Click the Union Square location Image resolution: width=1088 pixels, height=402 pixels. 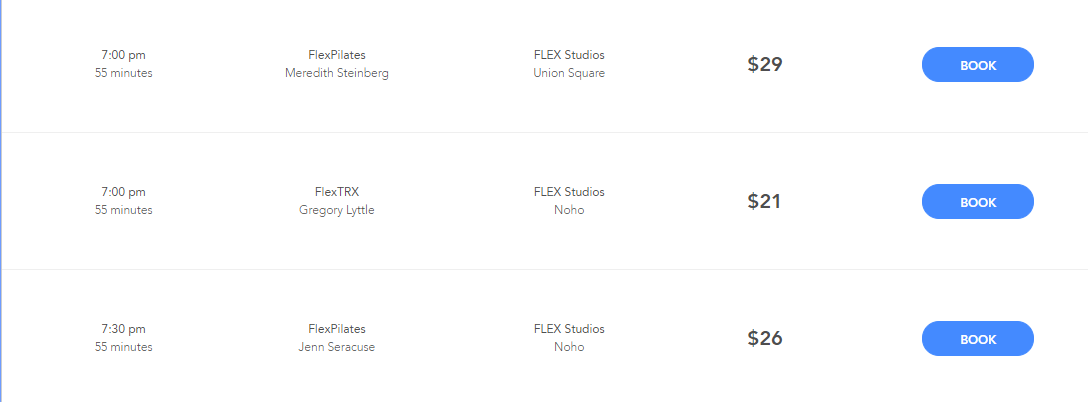[x=569, y=73]
